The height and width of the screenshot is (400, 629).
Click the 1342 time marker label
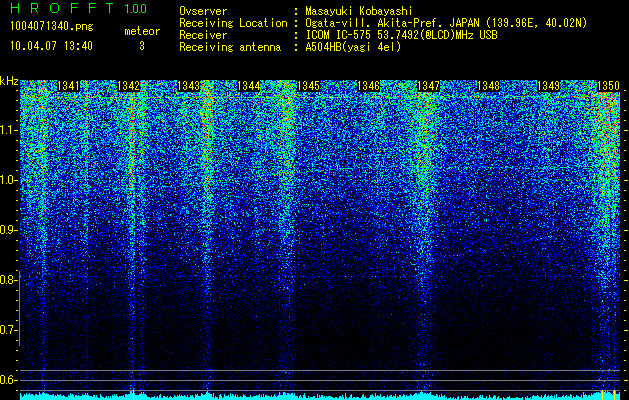[128, 86]
